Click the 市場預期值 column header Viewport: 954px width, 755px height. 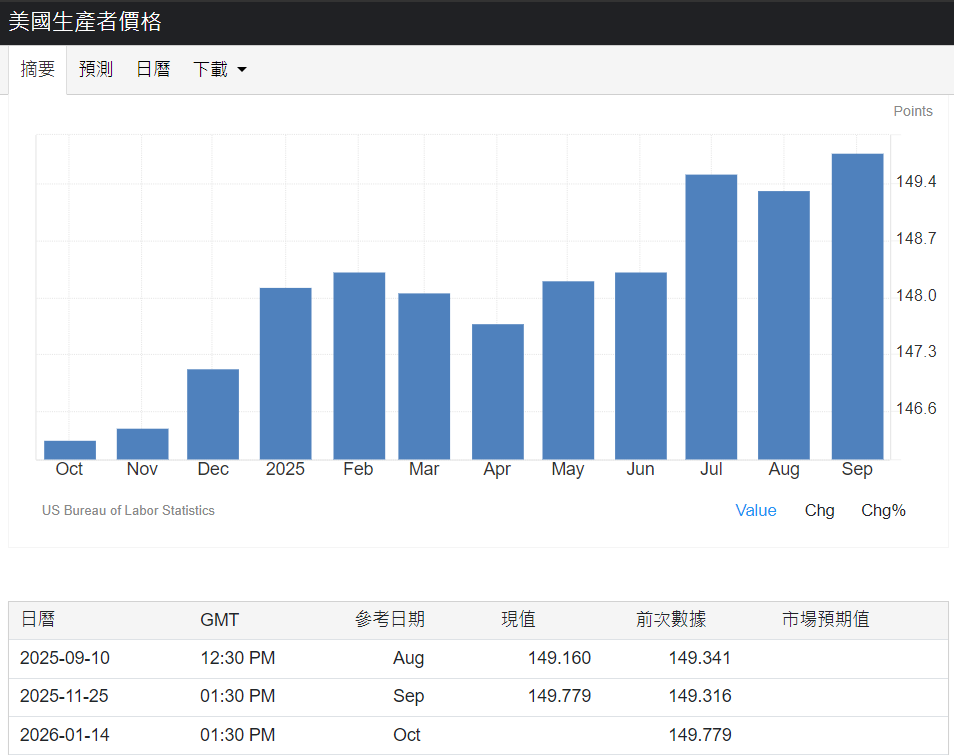tap(825, 620)
